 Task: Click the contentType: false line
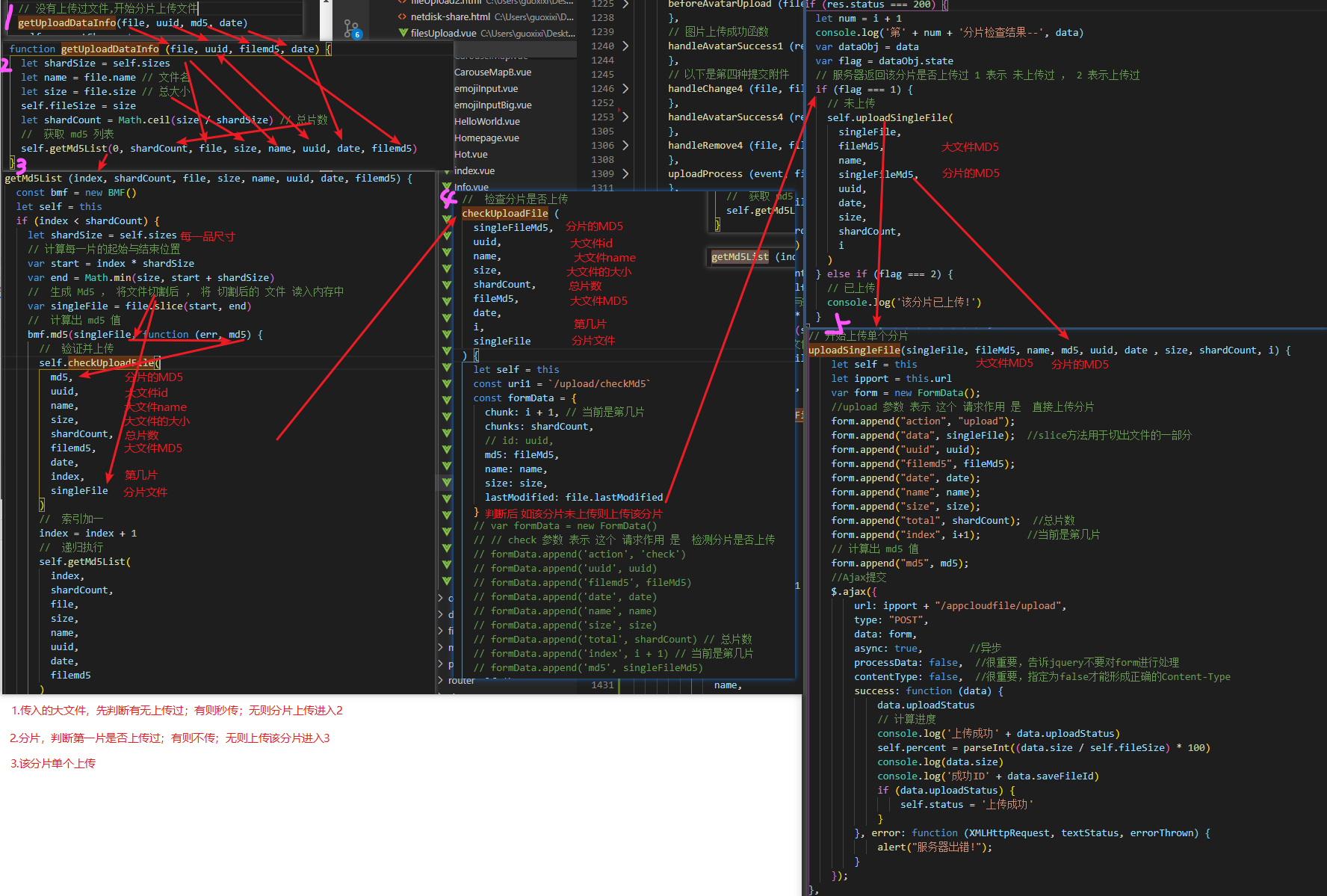tap(908, 676)
